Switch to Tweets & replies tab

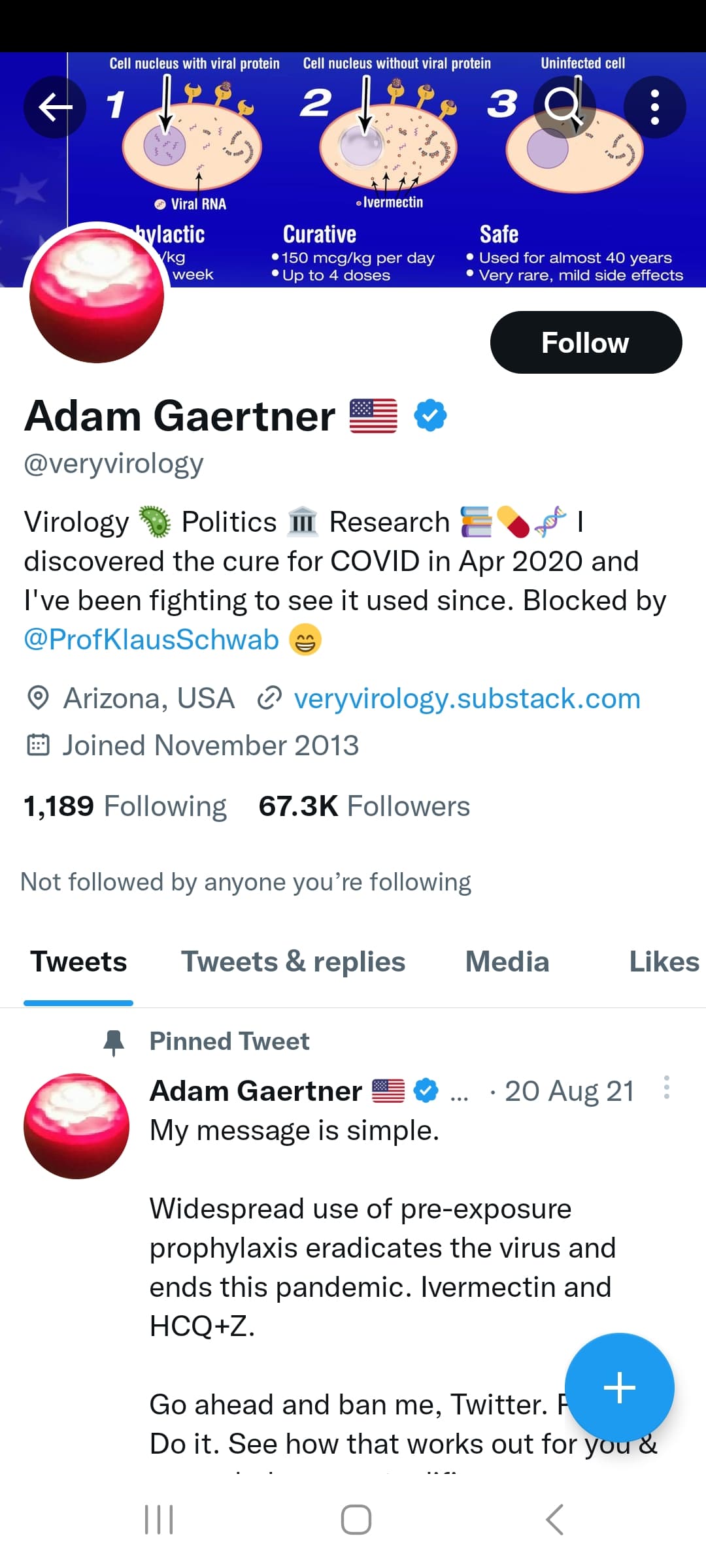coord(293,962)
